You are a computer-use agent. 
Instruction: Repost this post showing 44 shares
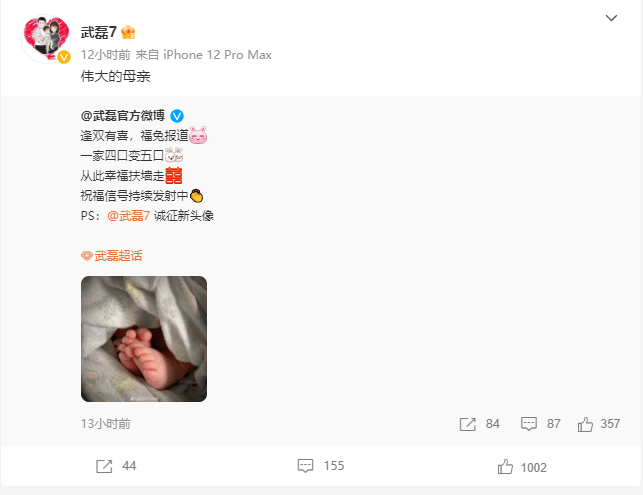[x=116, y=466]
